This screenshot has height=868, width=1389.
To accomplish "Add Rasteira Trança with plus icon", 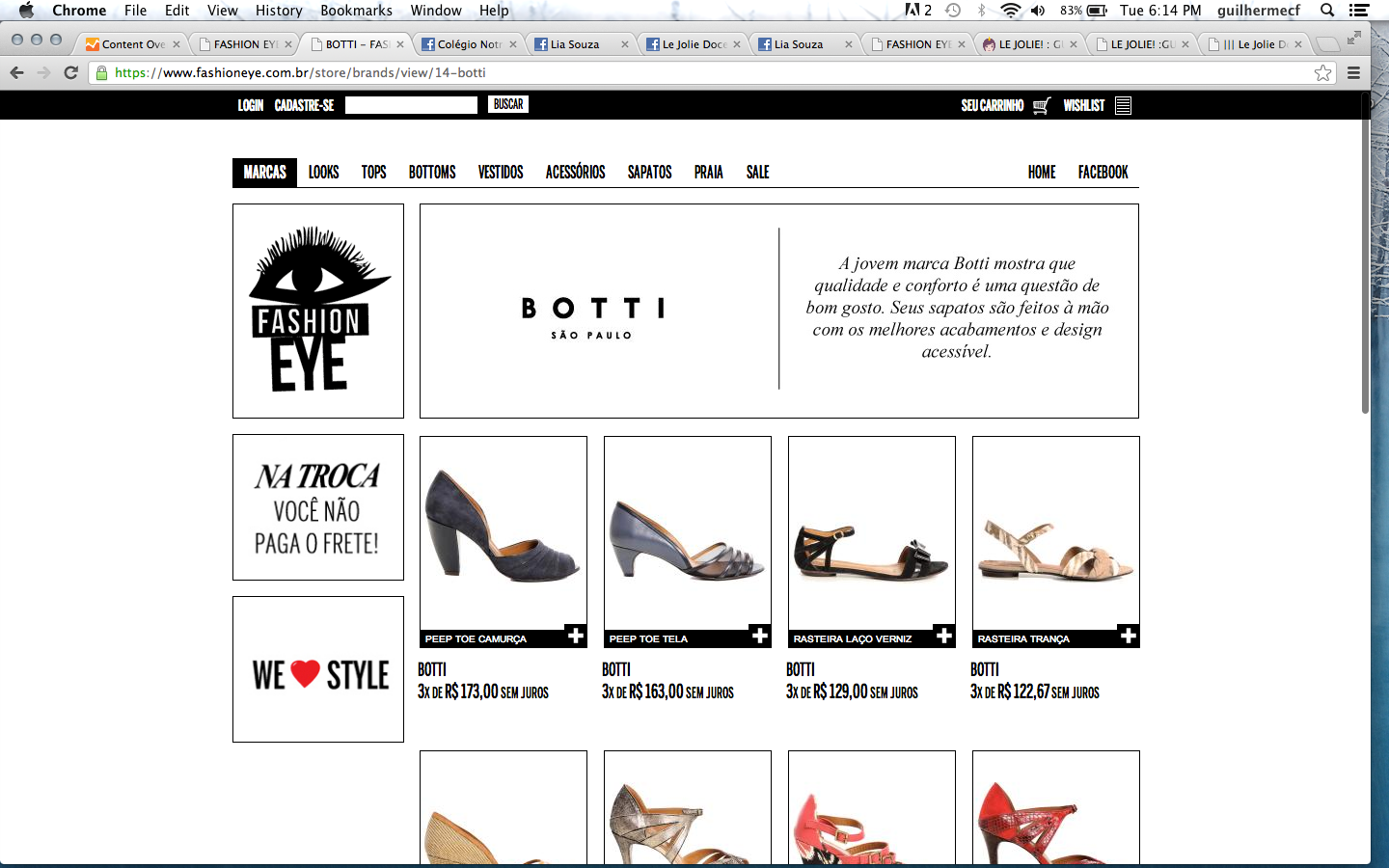I will click(x=1129, y=636).
